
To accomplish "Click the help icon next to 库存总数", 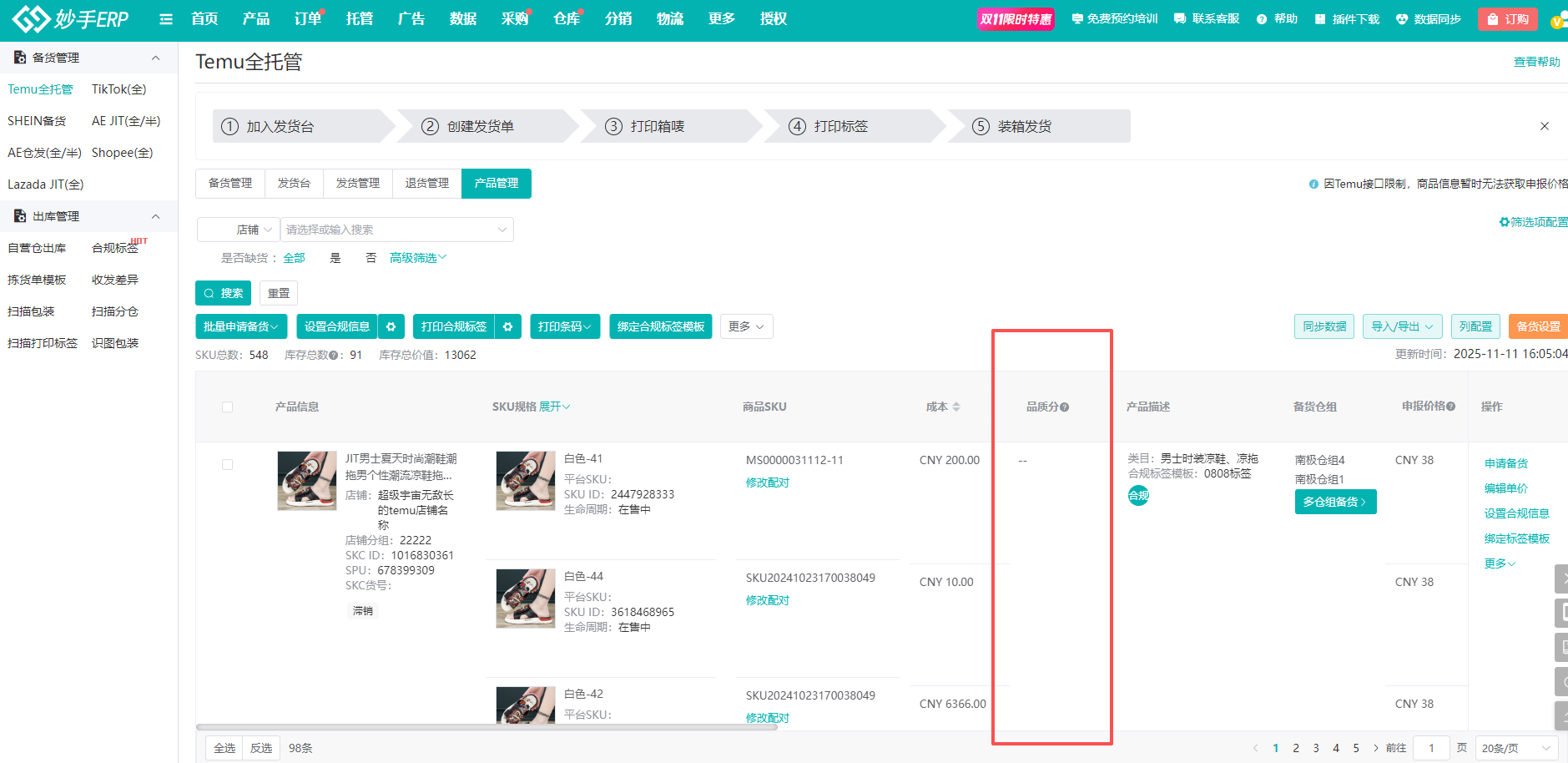I will coord(334,356).
